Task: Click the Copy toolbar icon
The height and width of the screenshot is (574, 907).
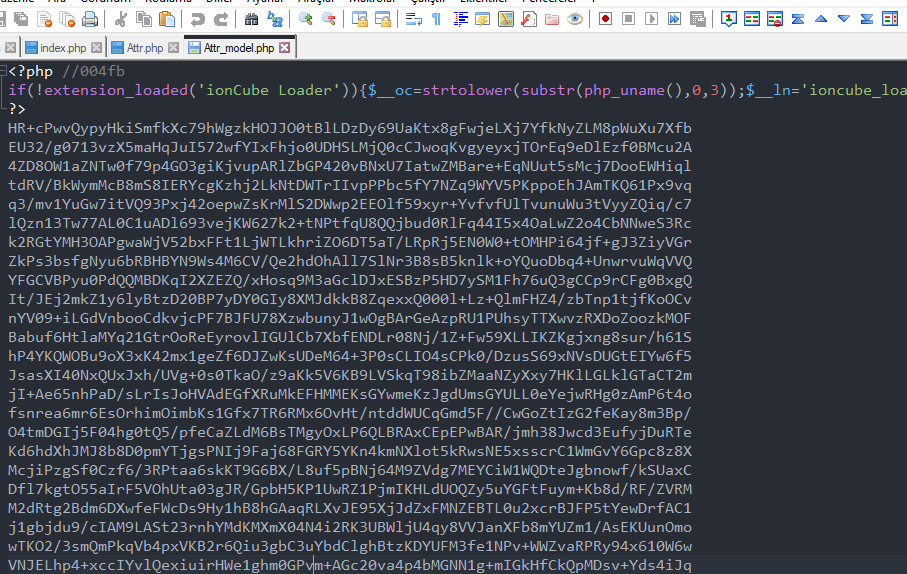Action: [x=143, y=19]
